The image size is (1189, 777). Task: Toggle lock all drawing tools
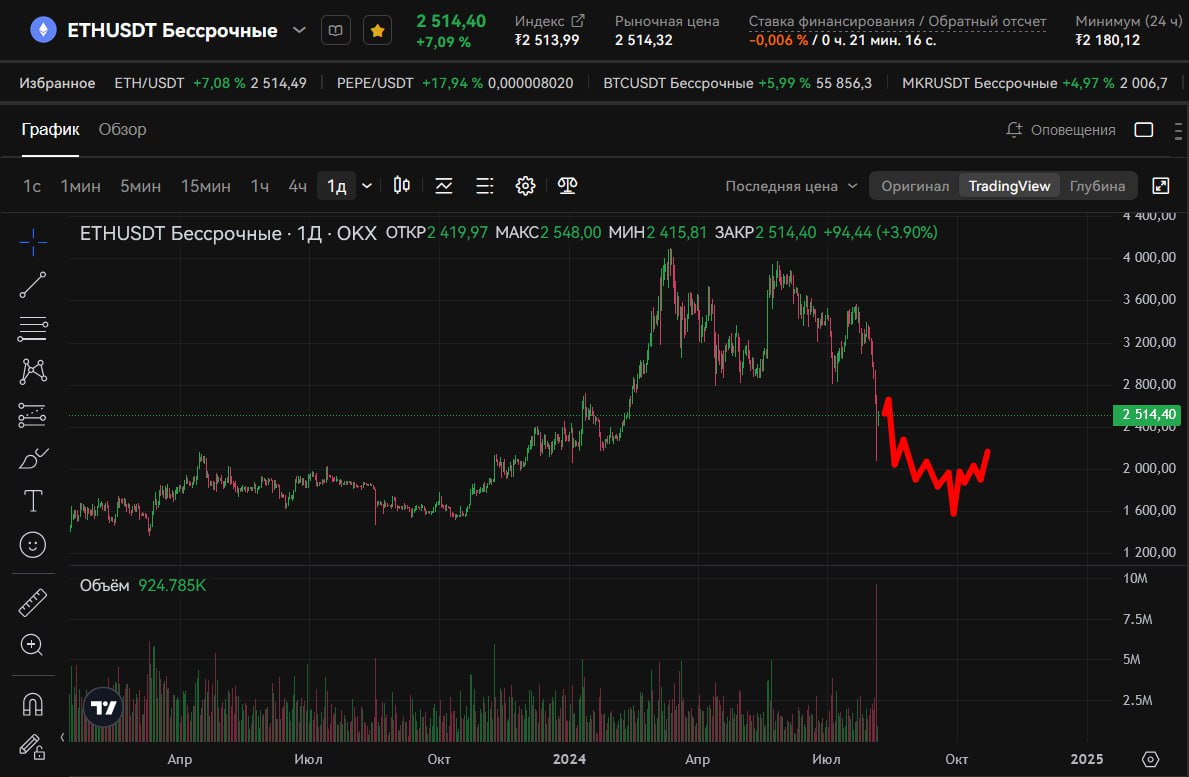coord(33,747)
